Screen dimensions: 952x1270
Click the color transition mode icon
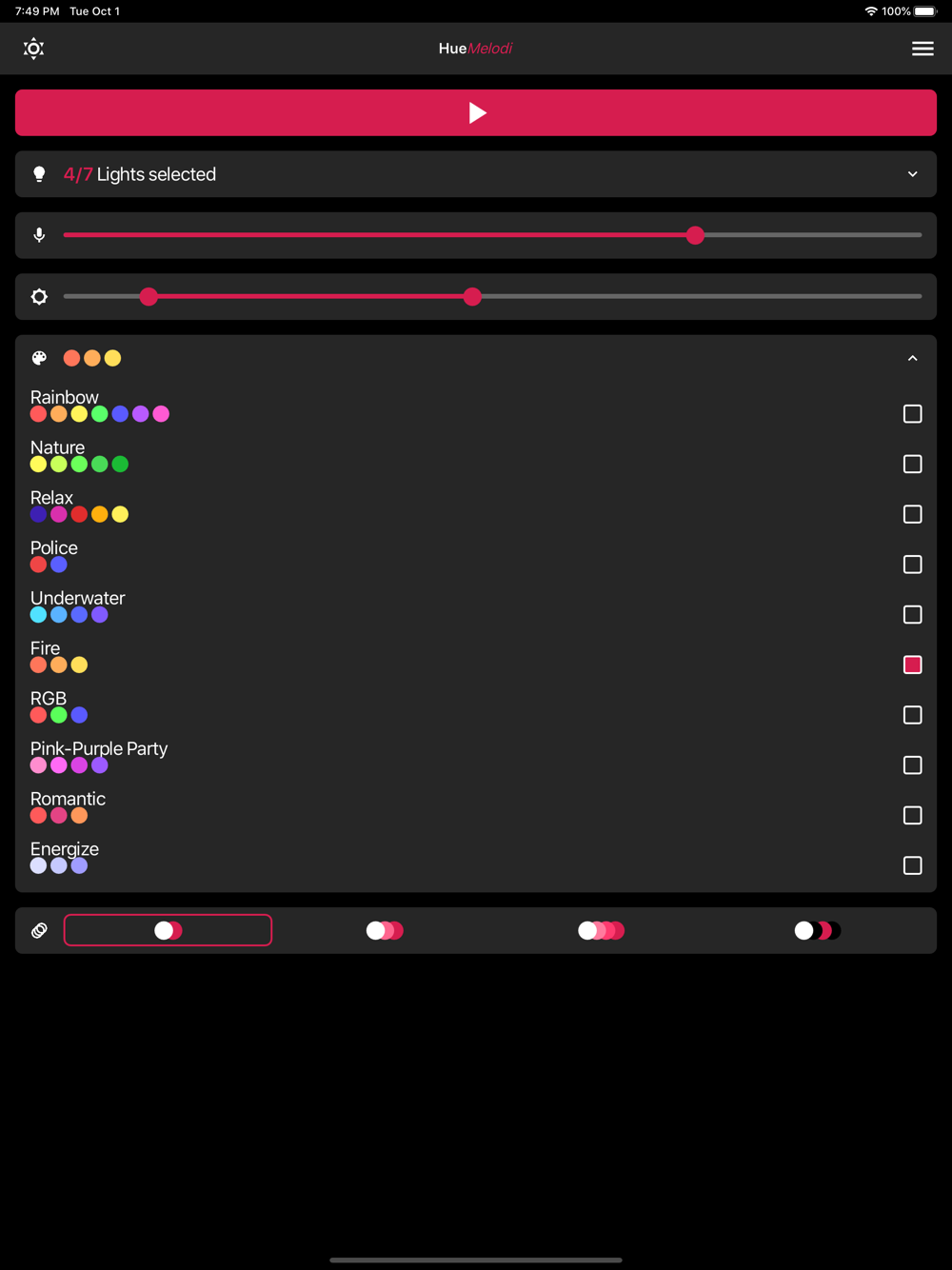click(39, 930)
